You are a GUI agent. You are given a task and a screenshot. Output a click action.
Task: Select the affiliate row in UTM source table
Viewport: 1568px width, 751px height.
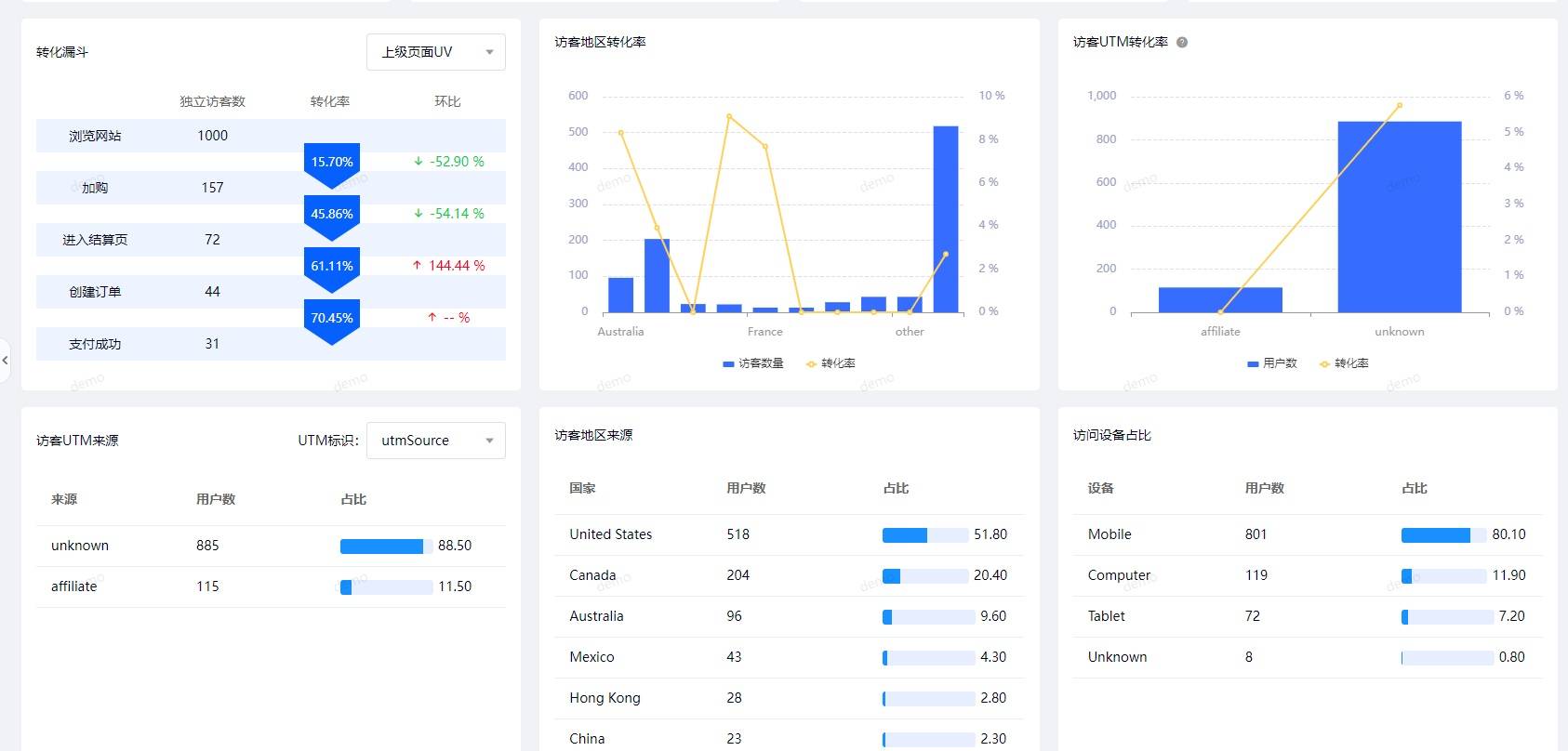(x=271, y=586)
